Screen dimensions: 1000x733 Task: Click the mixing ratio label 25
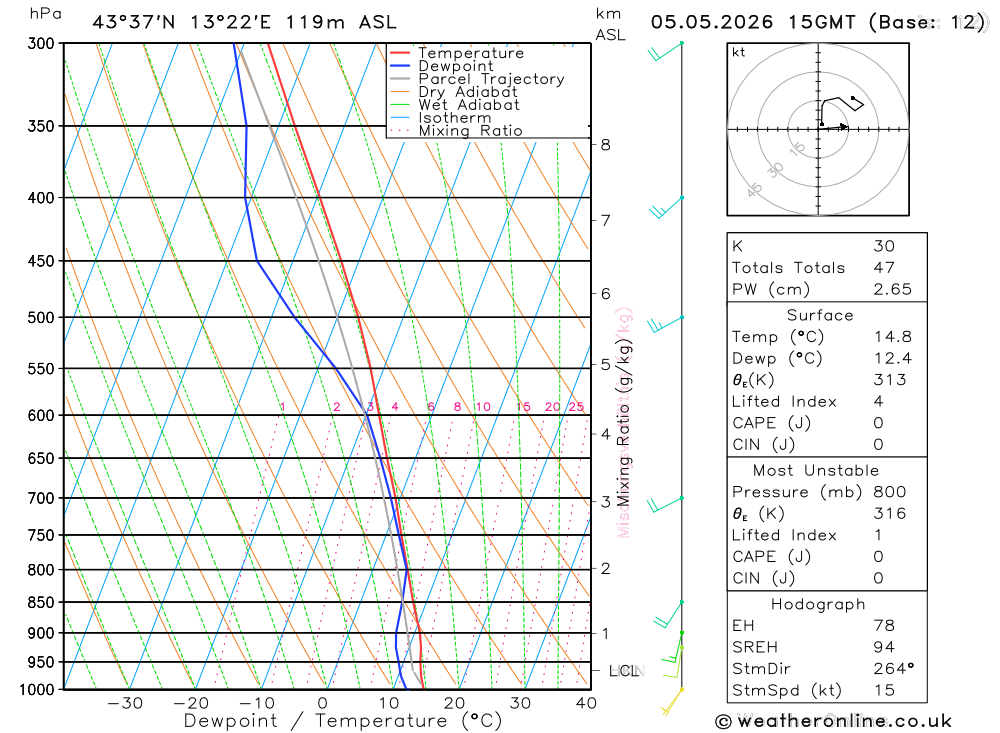(x=576, y=406)
